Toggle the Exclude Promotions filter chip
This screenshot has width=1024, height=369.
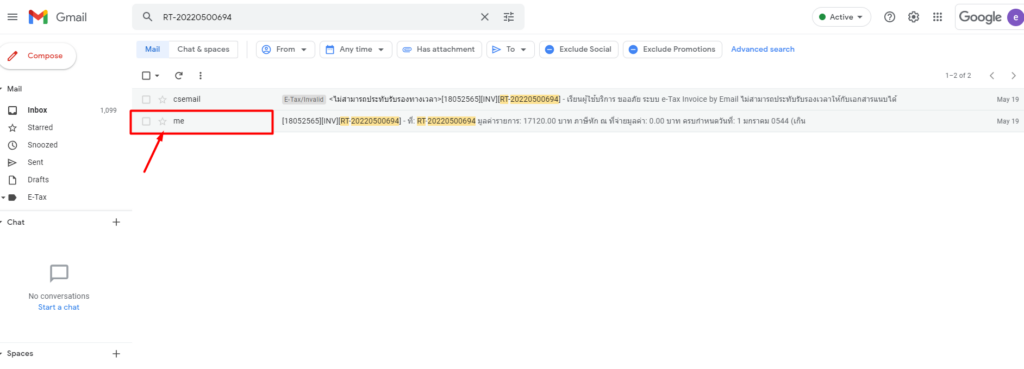point(673,49)
